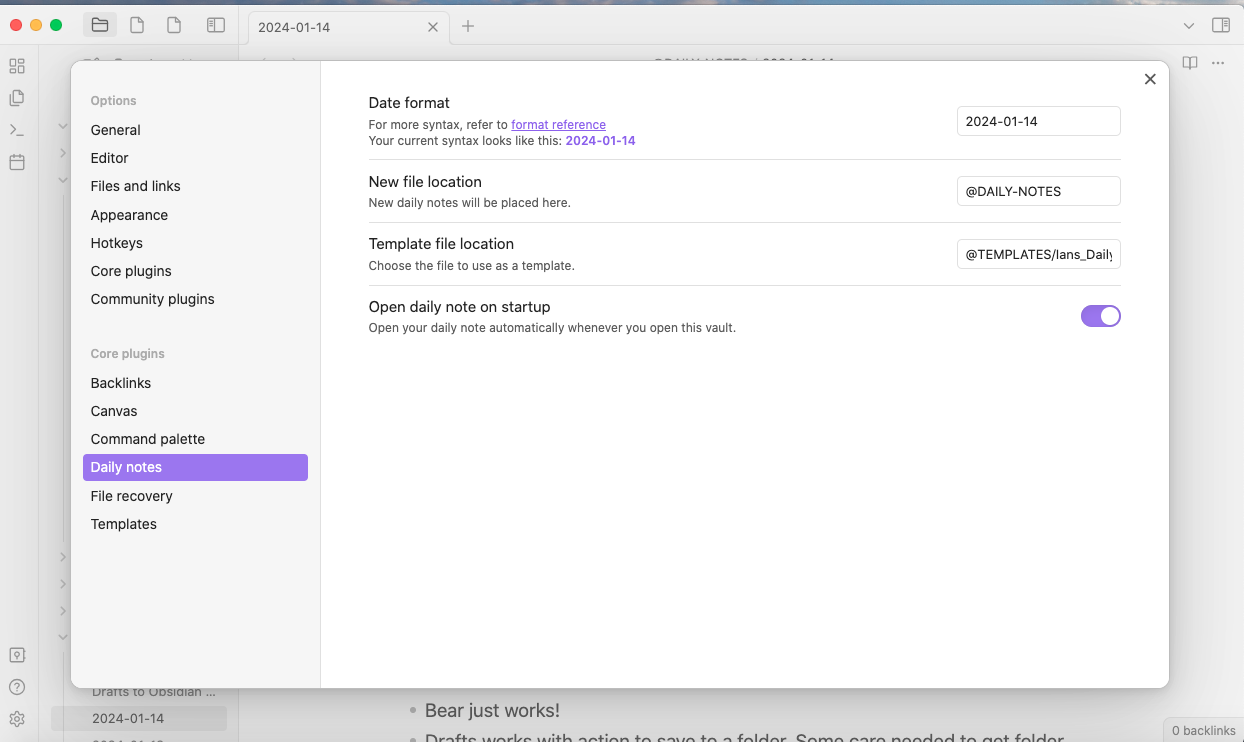Open the file explorer folder icon
The height and width of the screenshot is (742, 1244).
(99, 26)
